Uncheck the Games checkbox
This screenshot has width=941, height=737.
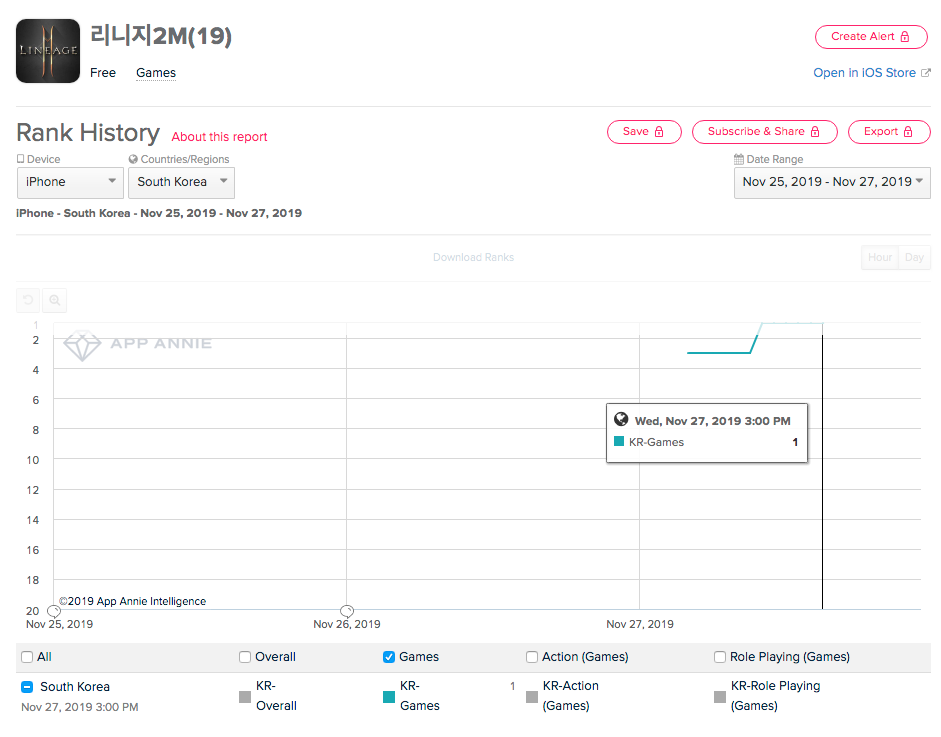coord(389,657)
